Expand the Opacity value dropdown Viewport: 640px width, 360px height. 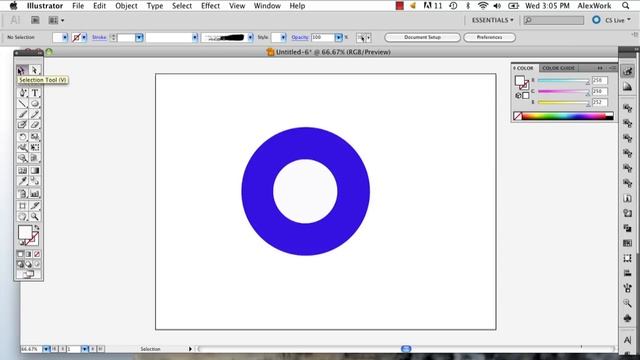click(338, 38)
